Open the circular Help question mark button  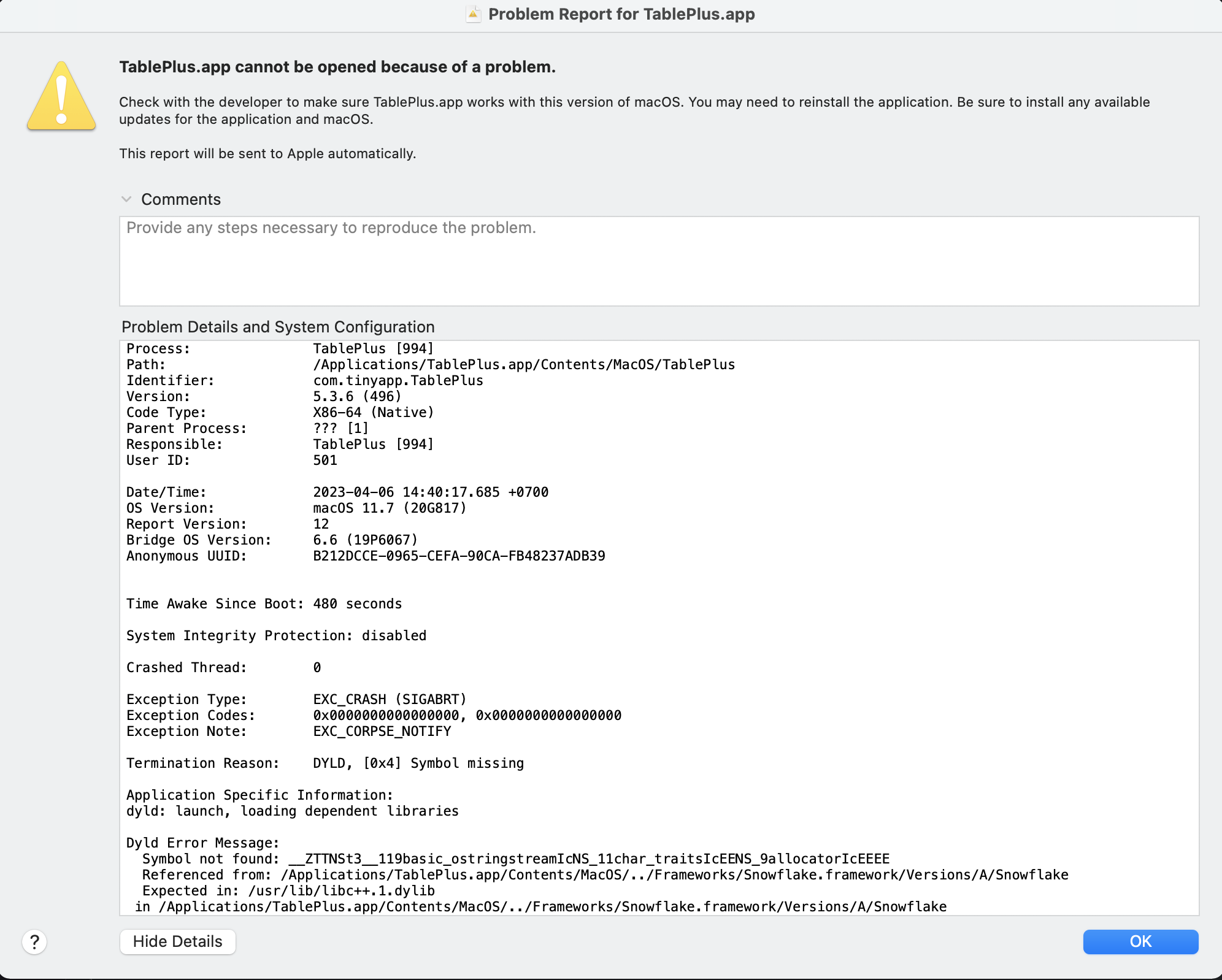34,942
